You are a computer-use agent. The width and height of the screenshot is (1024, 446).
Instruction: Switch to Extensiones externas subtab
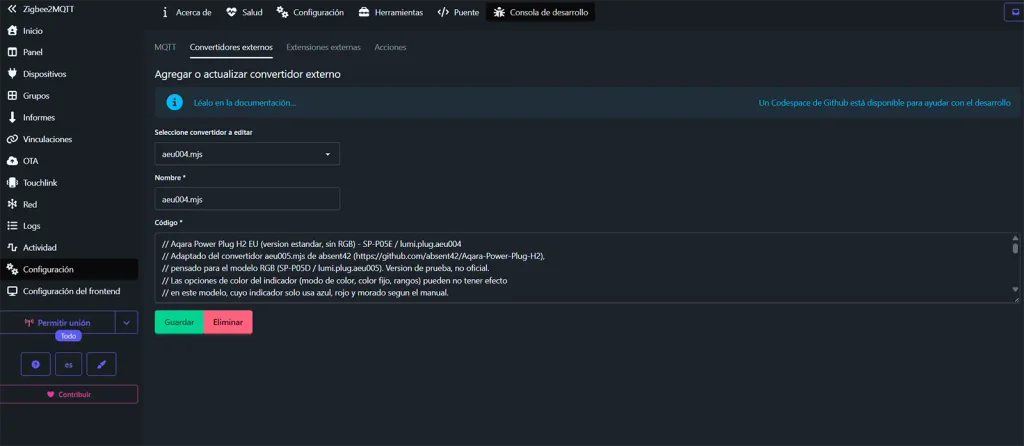pyautogui.click(x=323, y=47)
